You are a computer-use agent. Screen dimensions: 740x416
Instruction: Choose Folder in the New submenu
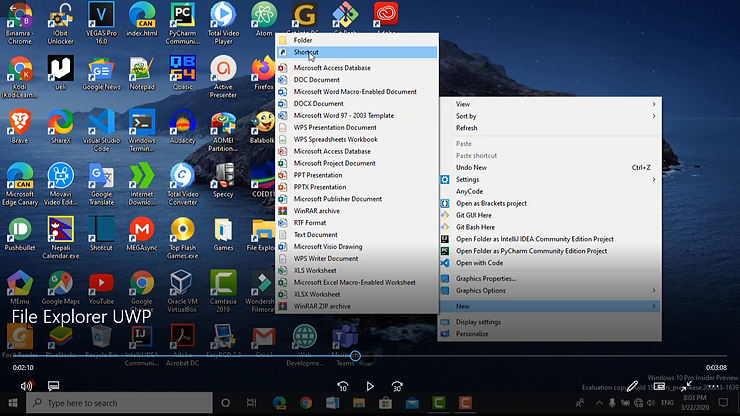[x=357, y=40]
